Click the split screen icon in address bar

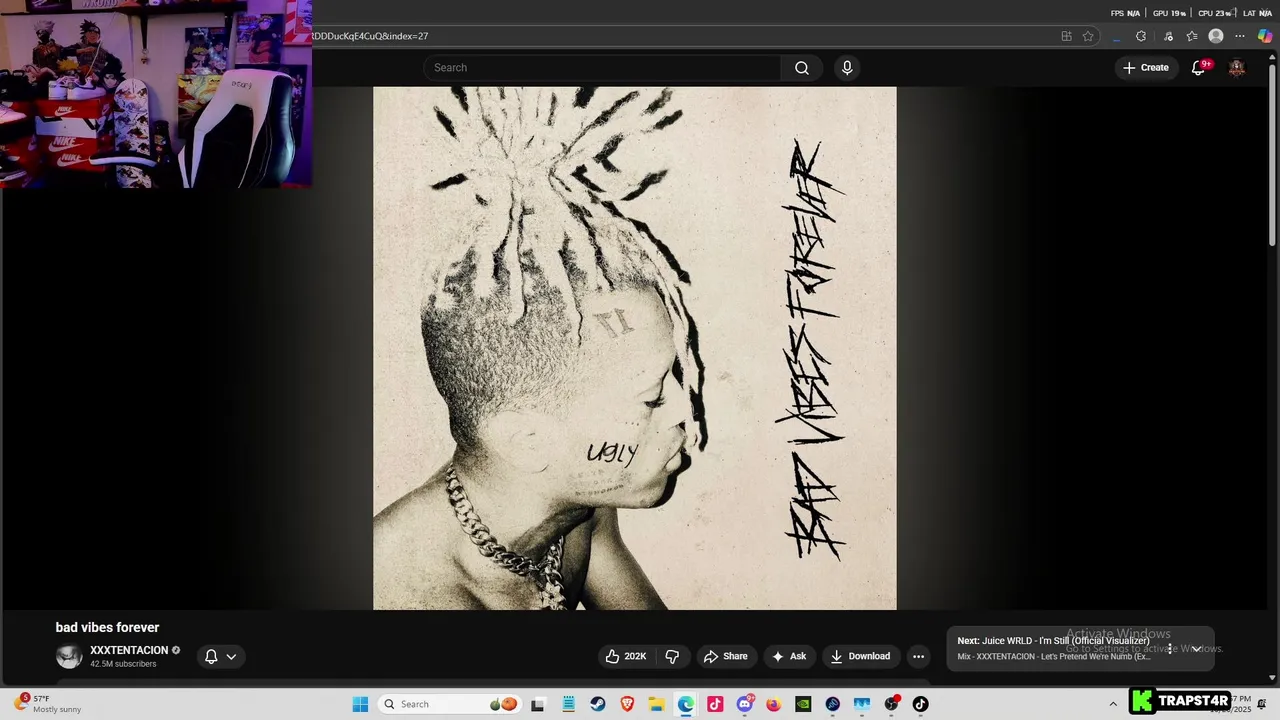(1066, 36)
